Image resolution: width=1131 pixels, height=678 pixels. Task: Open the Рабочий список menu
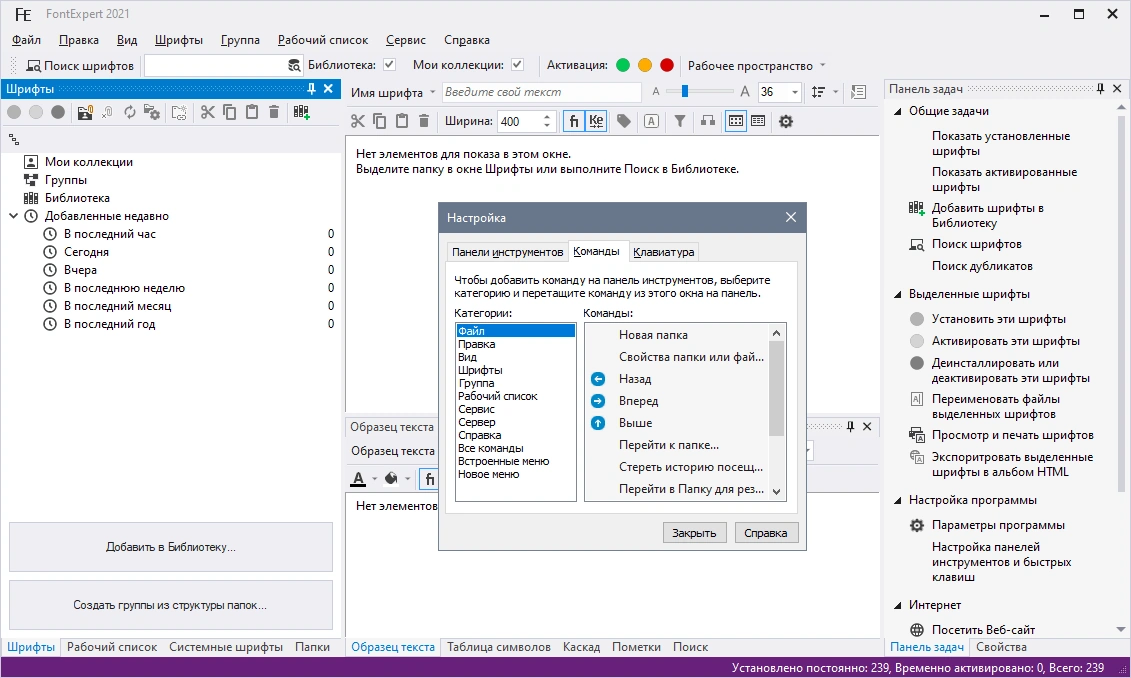coord(322,40)
